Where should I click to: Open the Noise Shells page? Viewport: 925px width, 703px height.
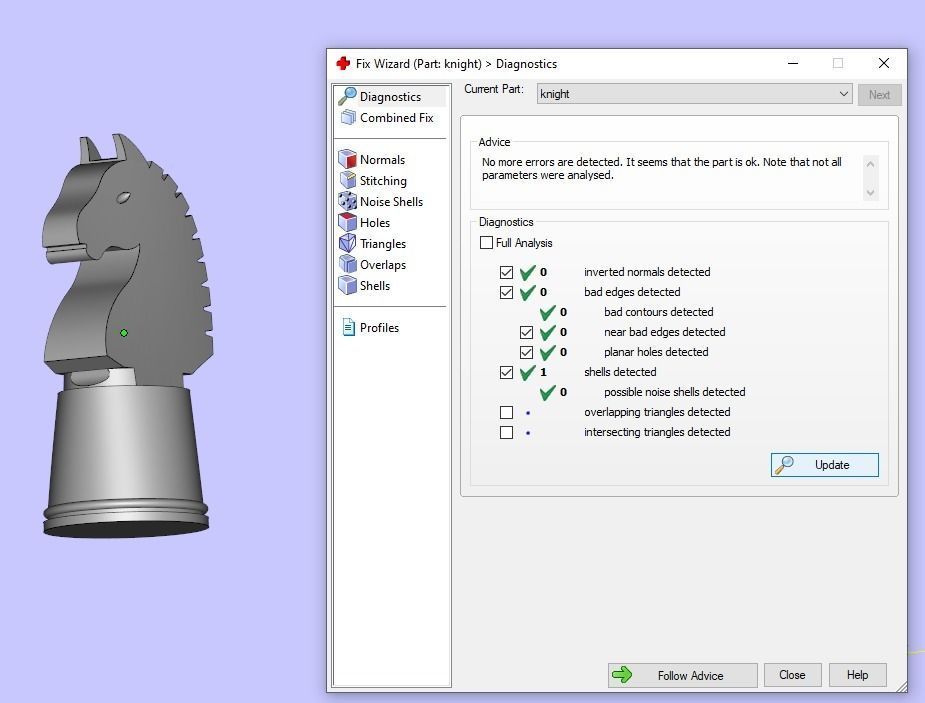(x=390, y=201)
